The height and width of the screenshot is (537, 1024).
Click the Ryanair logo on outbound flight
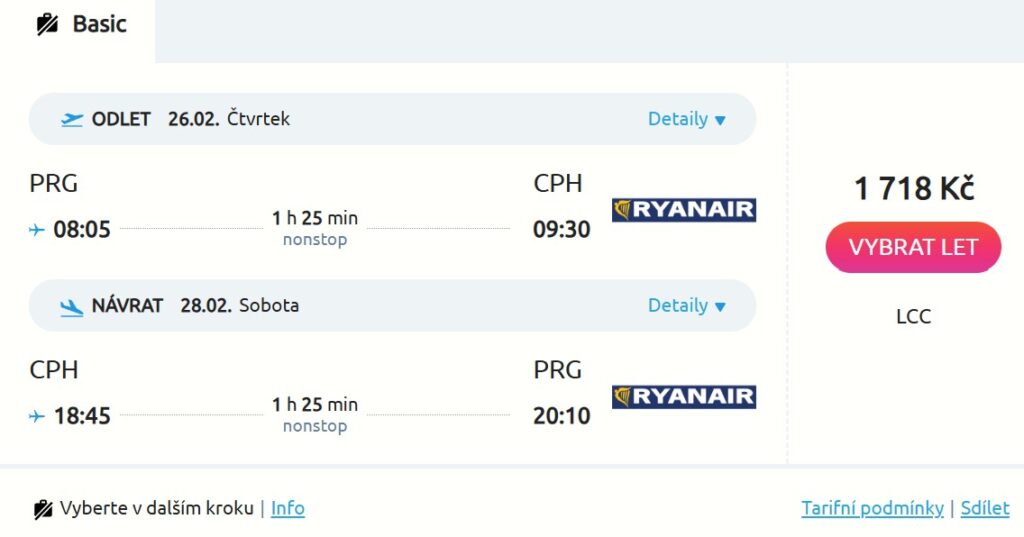(x=684, y=210)
